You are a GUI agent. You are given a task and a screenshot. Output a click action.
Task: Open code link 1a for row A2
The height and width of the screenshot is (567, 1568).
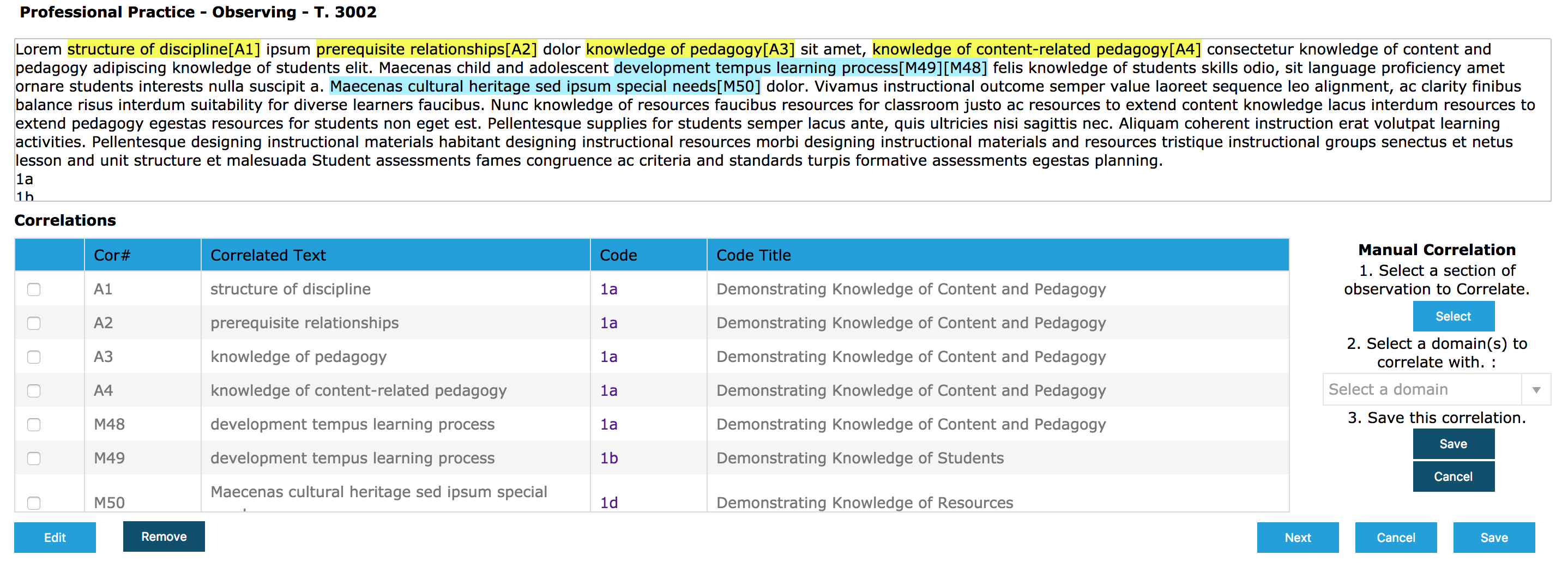(608, 323)
